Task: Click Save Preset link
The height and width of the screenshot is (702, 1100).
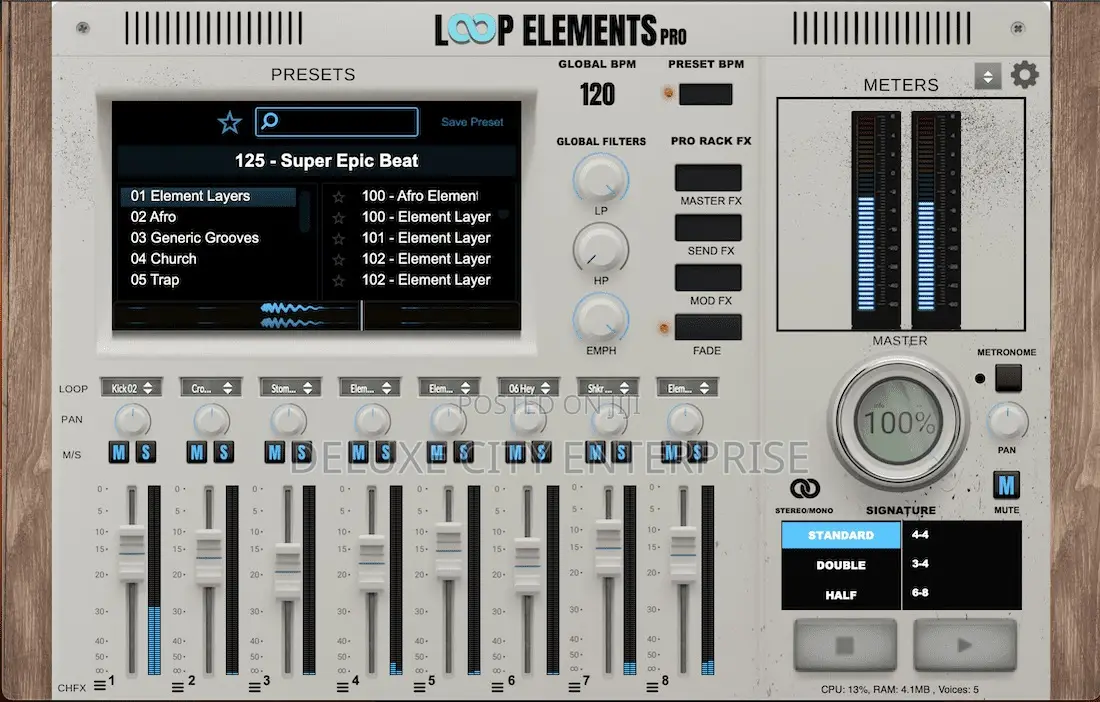Action: click(x=472, y=122)
